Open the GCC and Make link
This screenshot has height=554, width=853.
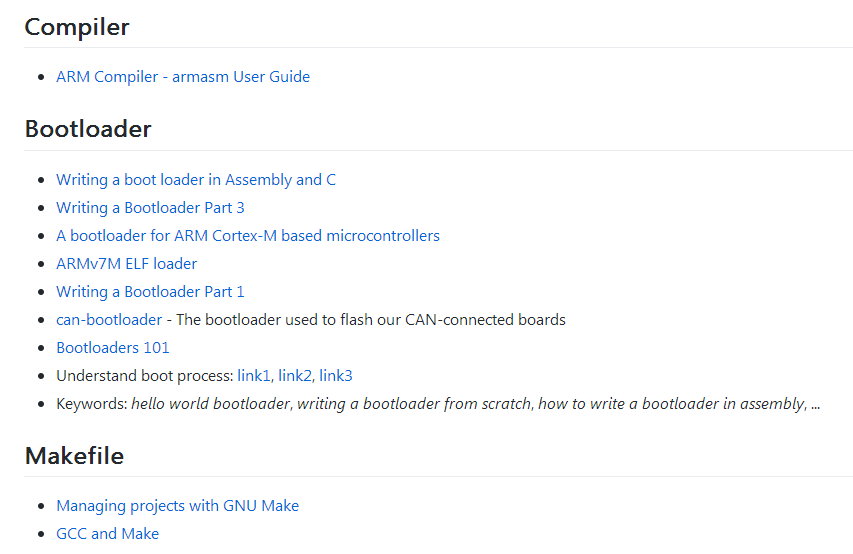[107, 534]
